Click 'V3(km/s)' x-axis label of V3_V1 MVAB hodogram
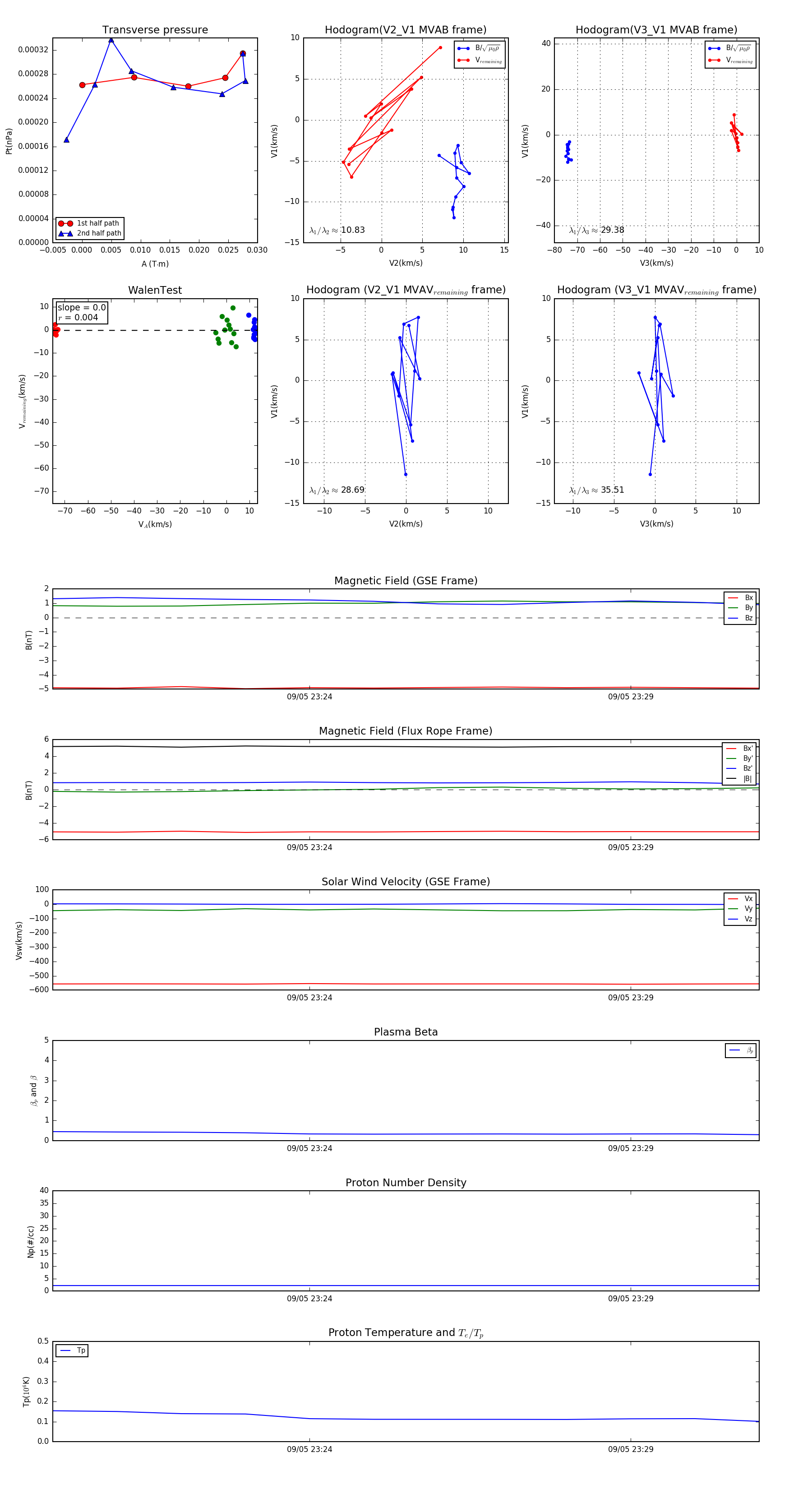 tap(656, 264)
